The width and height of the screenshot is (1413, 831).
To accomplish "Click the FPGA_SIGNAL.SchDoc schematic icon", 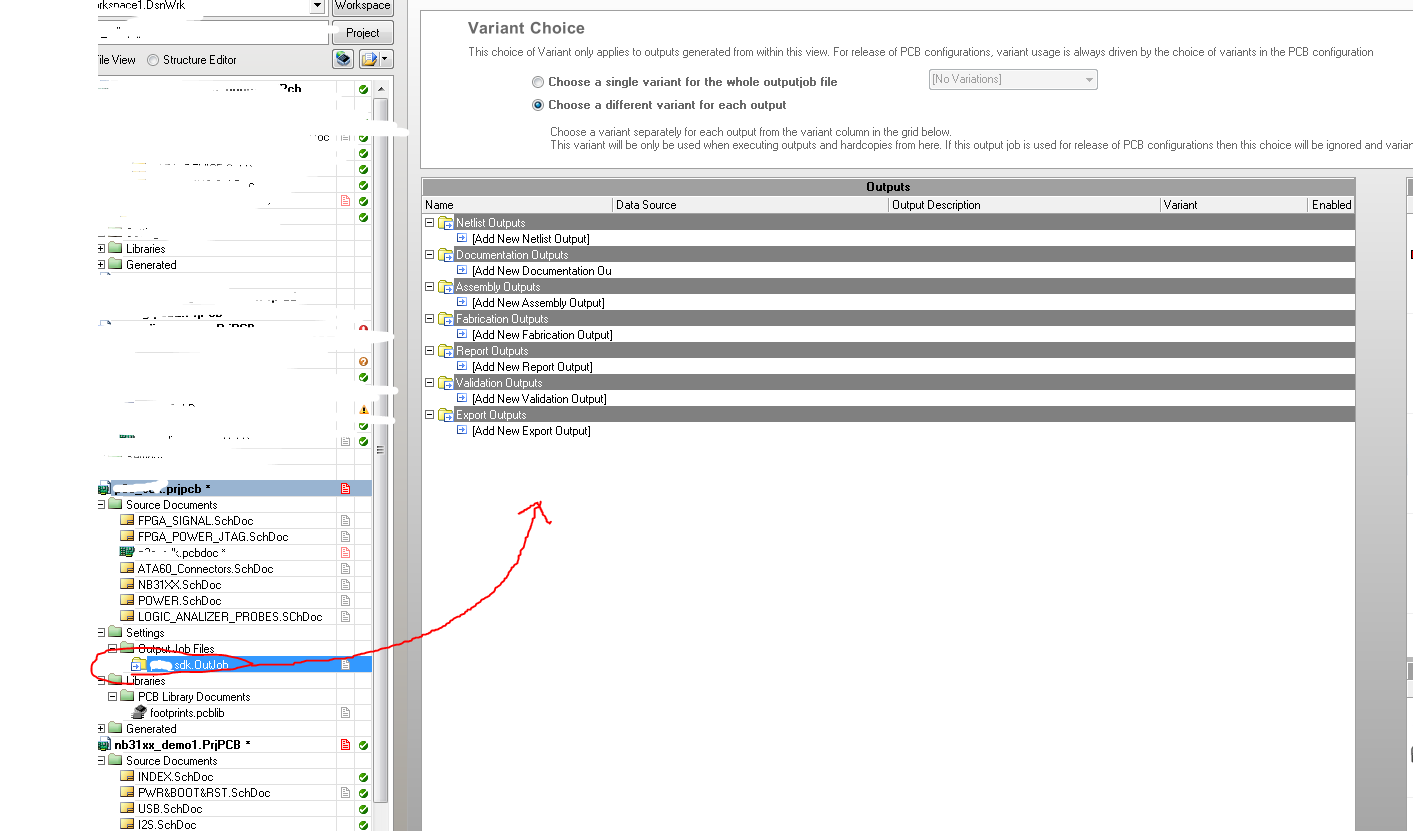I will 127,521.
